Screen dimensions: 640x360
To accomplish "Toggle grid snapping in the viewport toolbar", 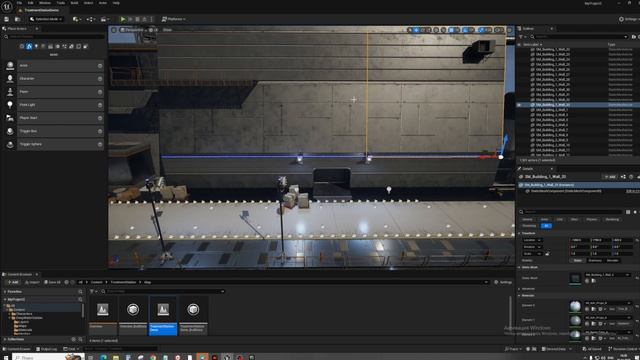I will [451, 30].
